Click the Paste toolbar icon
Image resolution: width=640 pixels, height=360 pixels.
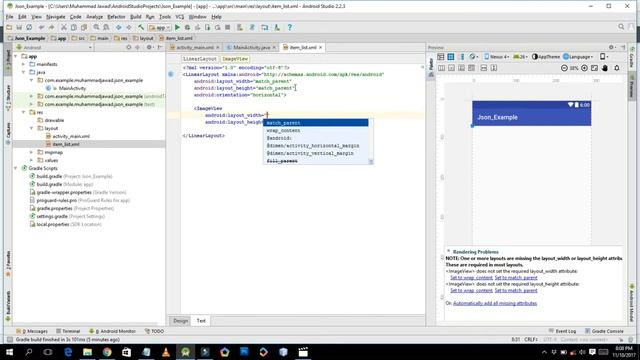click(84, 27)
